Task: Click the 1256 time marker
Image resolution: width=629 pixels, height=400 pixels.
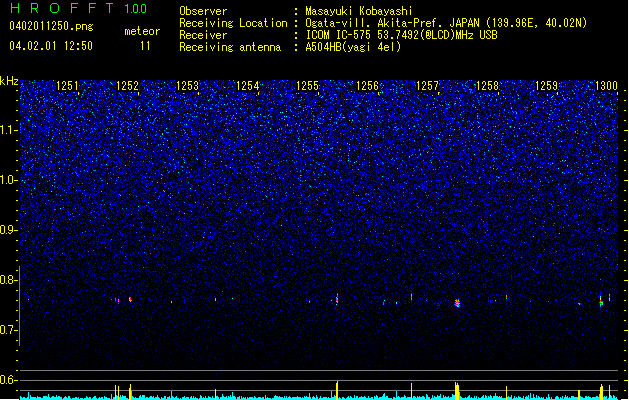Action: click(367, 86)
